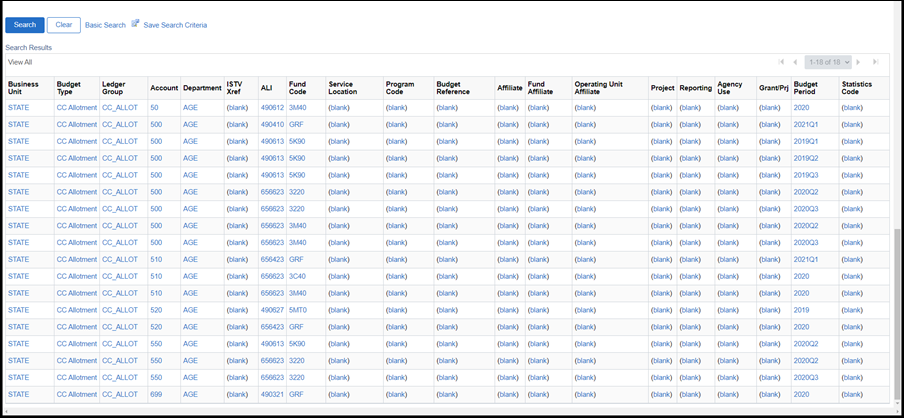The height and width of the screenshot is (418, 904).
Task: Go to previous page arrow
Action: [x=794, y=62]
